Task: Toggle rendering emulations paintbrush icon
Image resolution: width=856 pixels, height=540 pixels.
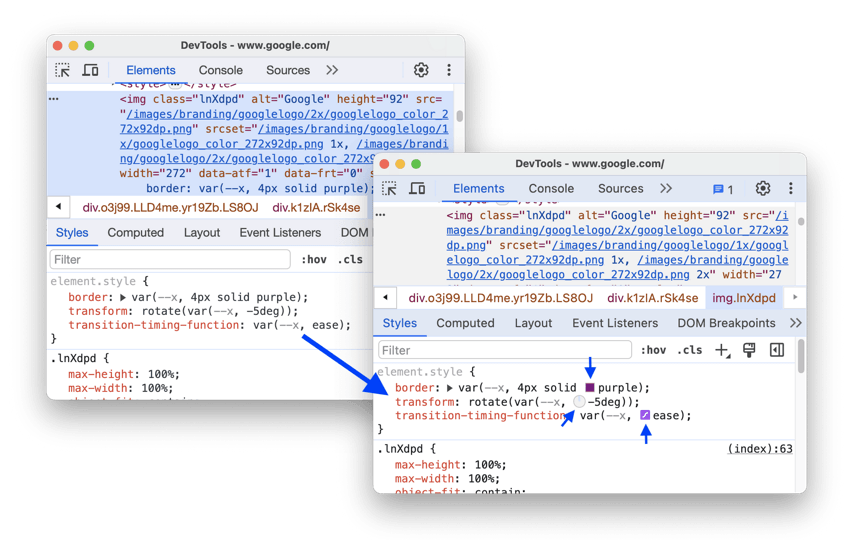Action: click(x=749, y=351)
